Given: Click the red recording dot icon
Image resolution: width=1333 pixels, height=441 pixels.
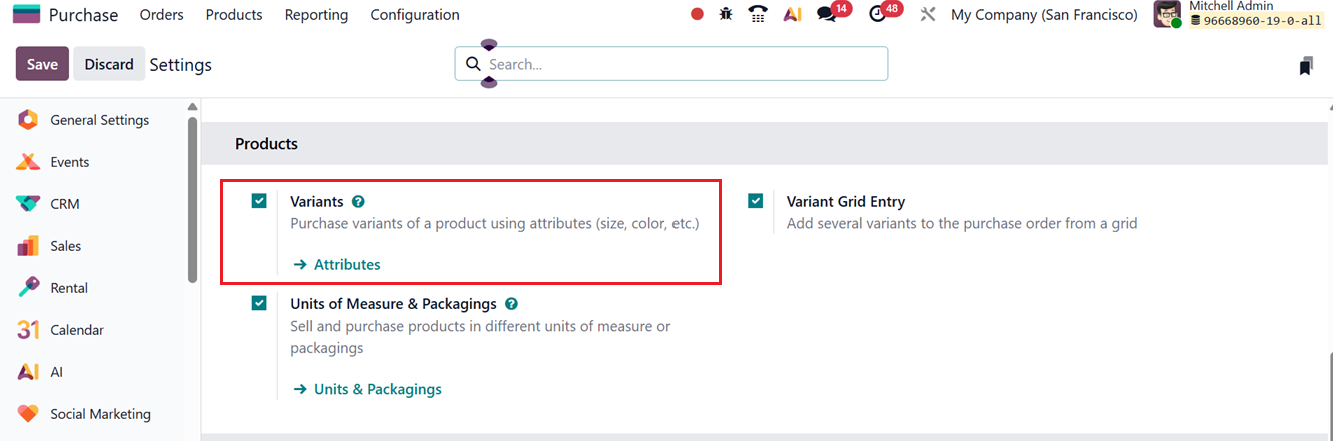Looking at the screenshot, I should point(697,15).
